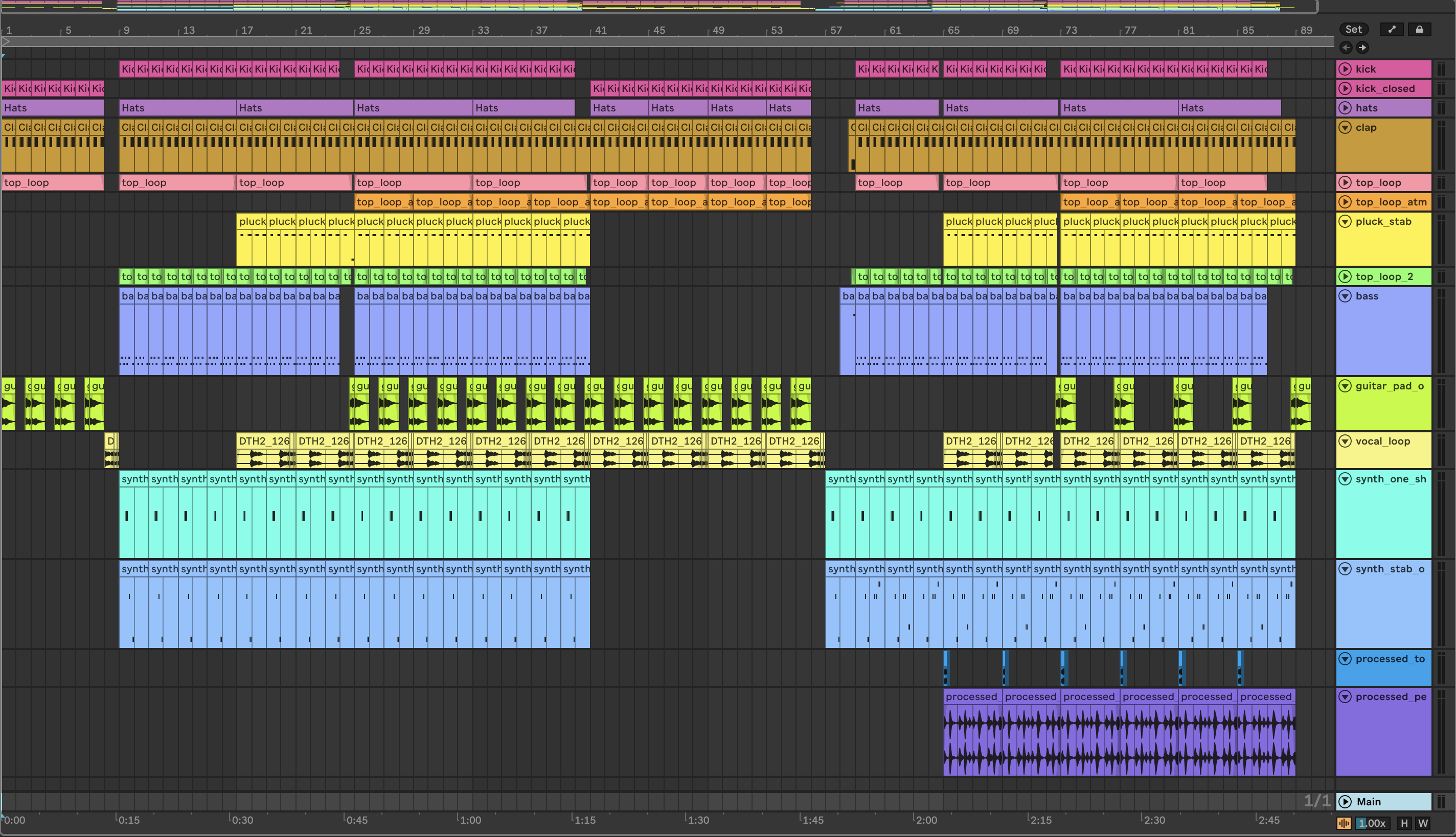
Task: Select the top_loop_atm track header
Action: [1391, 202]
